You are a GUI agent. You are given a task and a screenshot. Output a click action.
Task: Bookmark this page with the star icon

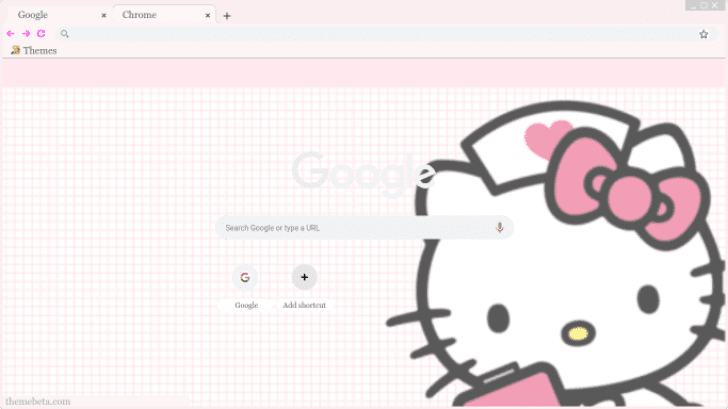coord(703,34)
